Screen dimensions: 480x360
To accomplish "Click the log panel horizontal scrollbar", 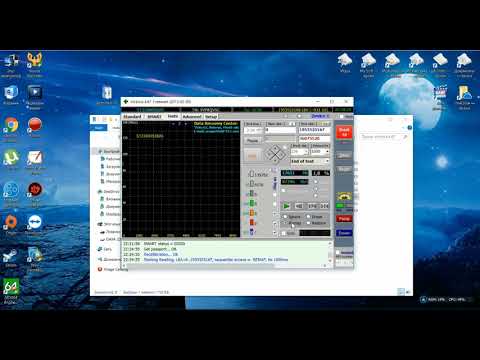I will tap(225, 265).
